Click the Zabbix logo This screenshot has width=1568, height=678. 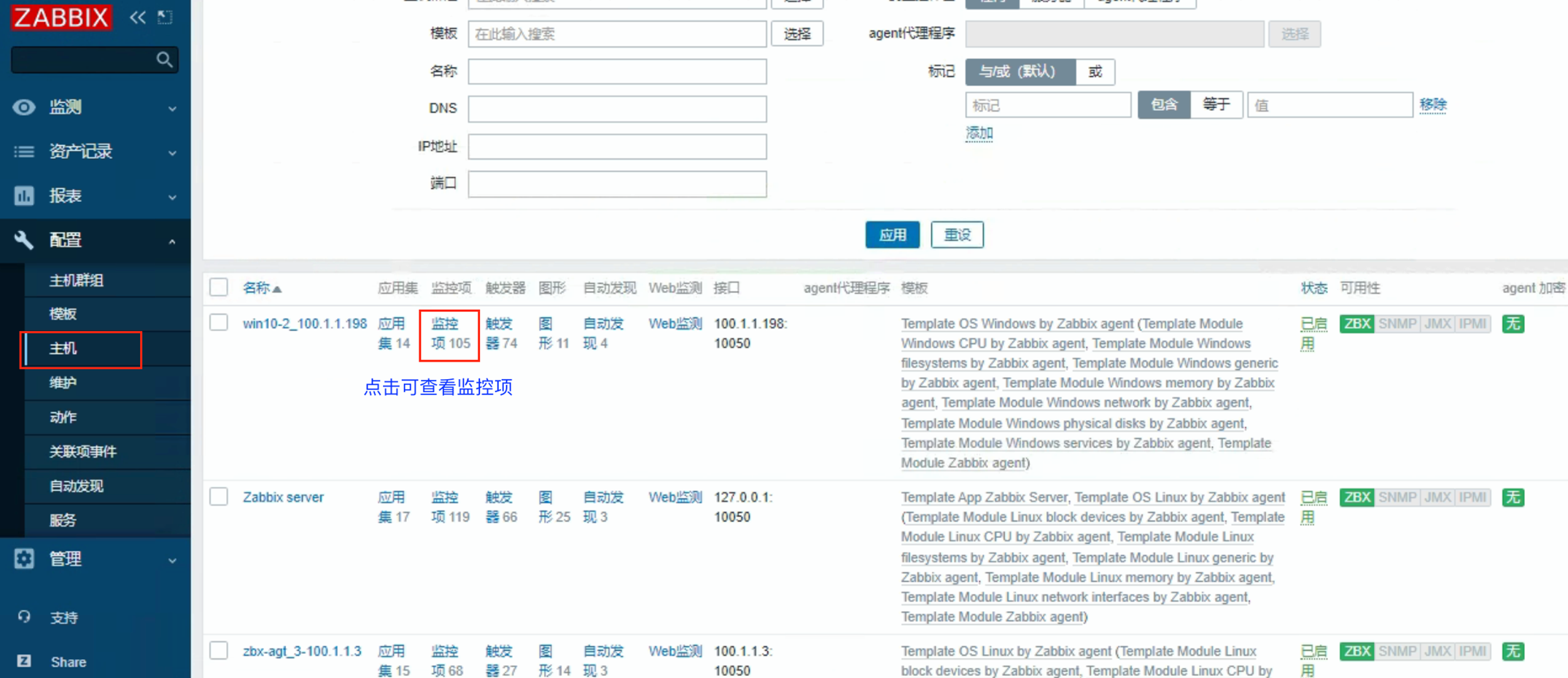pos(61,17)
